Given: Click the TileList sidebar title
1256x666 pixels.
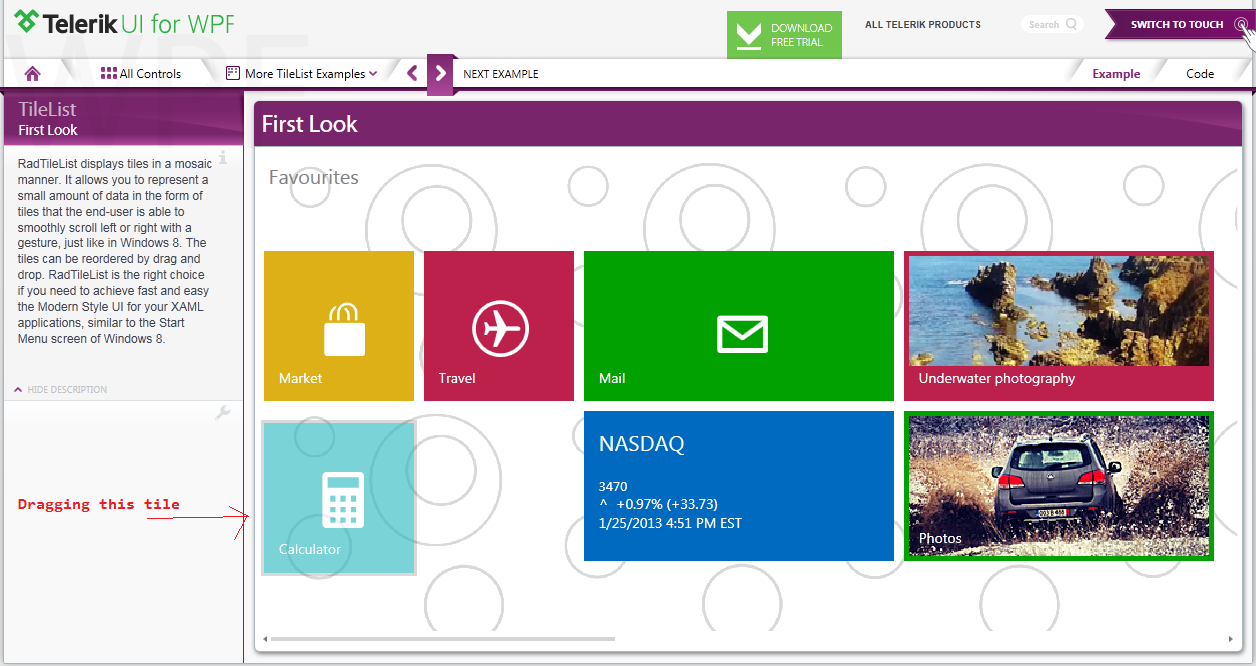Looking at the screenshot, I should (x=47, y=109).
